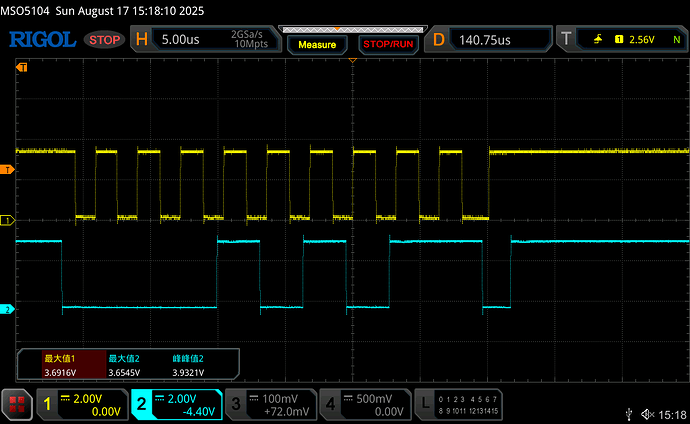The image size is (690, 424).
Task: Select the 最大值1 measurement result
Action: [x=61, y=364]
